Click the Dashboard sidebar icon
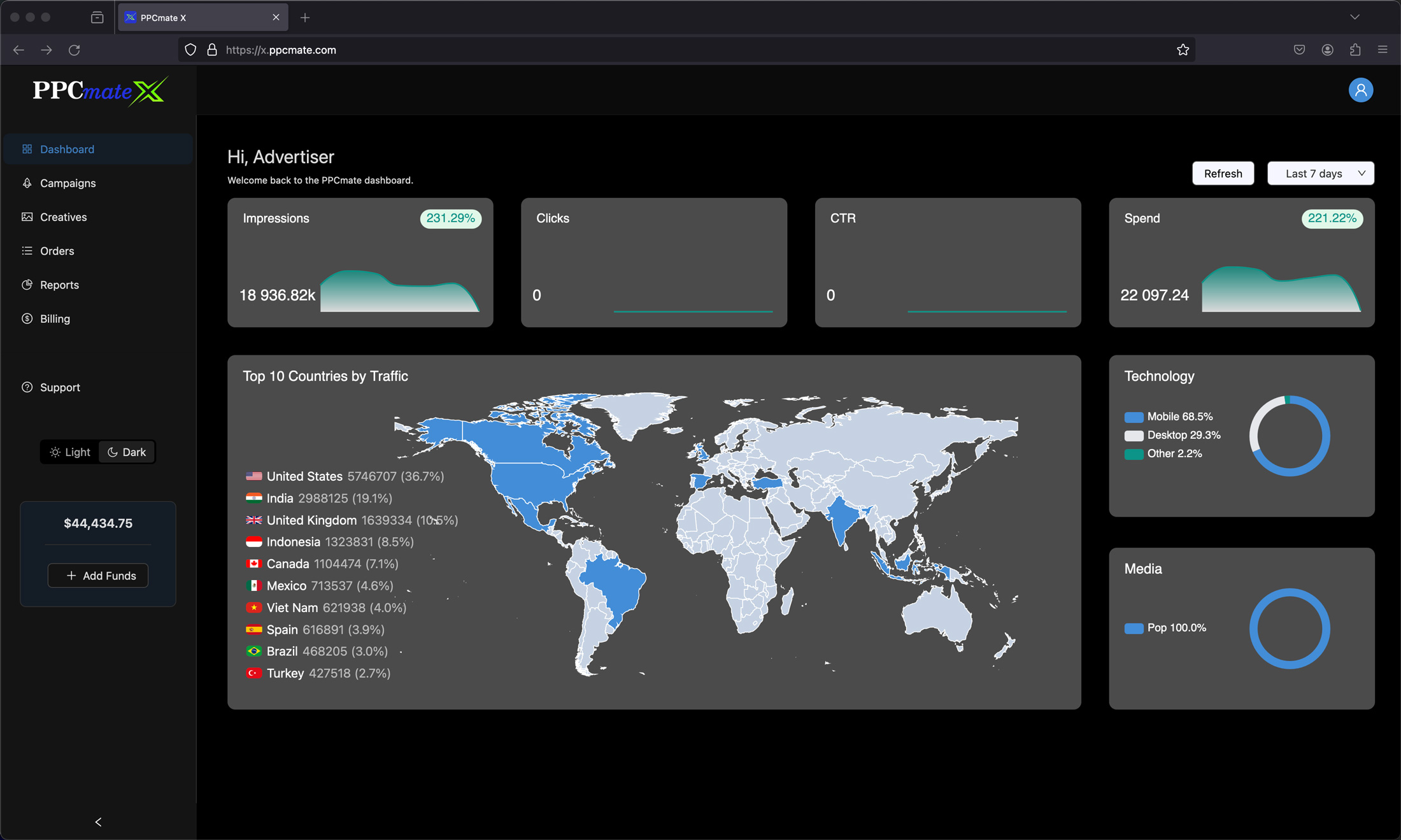1401x840 pixels. tap(27, 148)
